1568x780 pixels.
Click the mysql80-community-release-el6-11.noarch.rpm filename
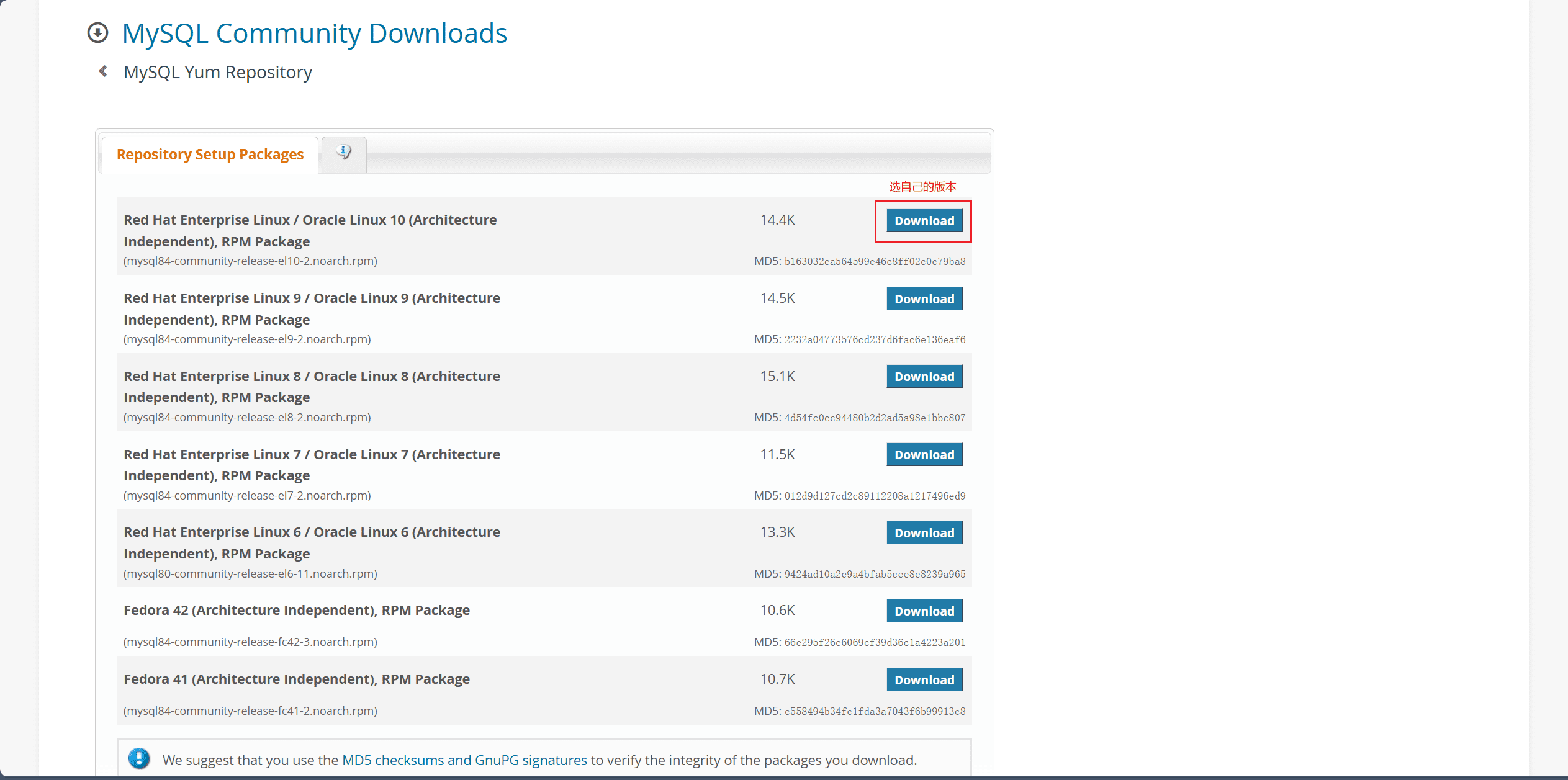coord(250,574)
